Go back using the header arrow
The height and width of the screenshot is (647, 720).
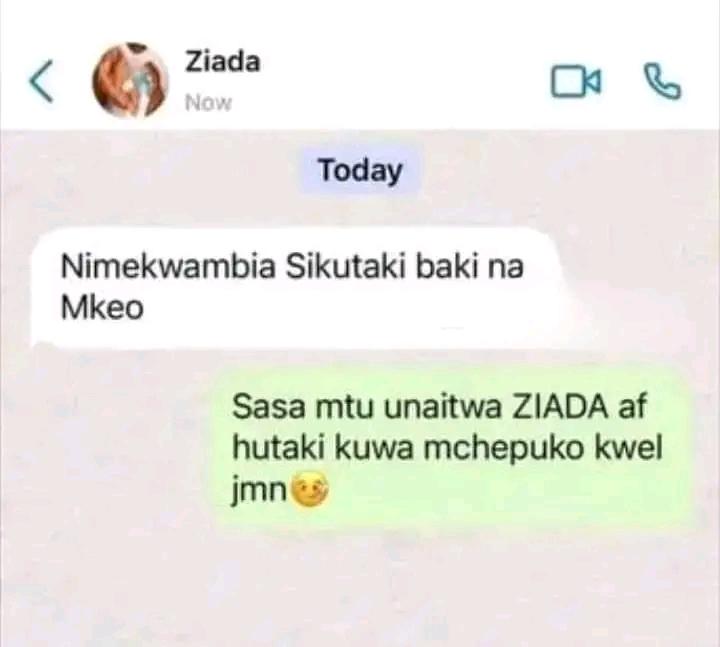tap(41, 80)
